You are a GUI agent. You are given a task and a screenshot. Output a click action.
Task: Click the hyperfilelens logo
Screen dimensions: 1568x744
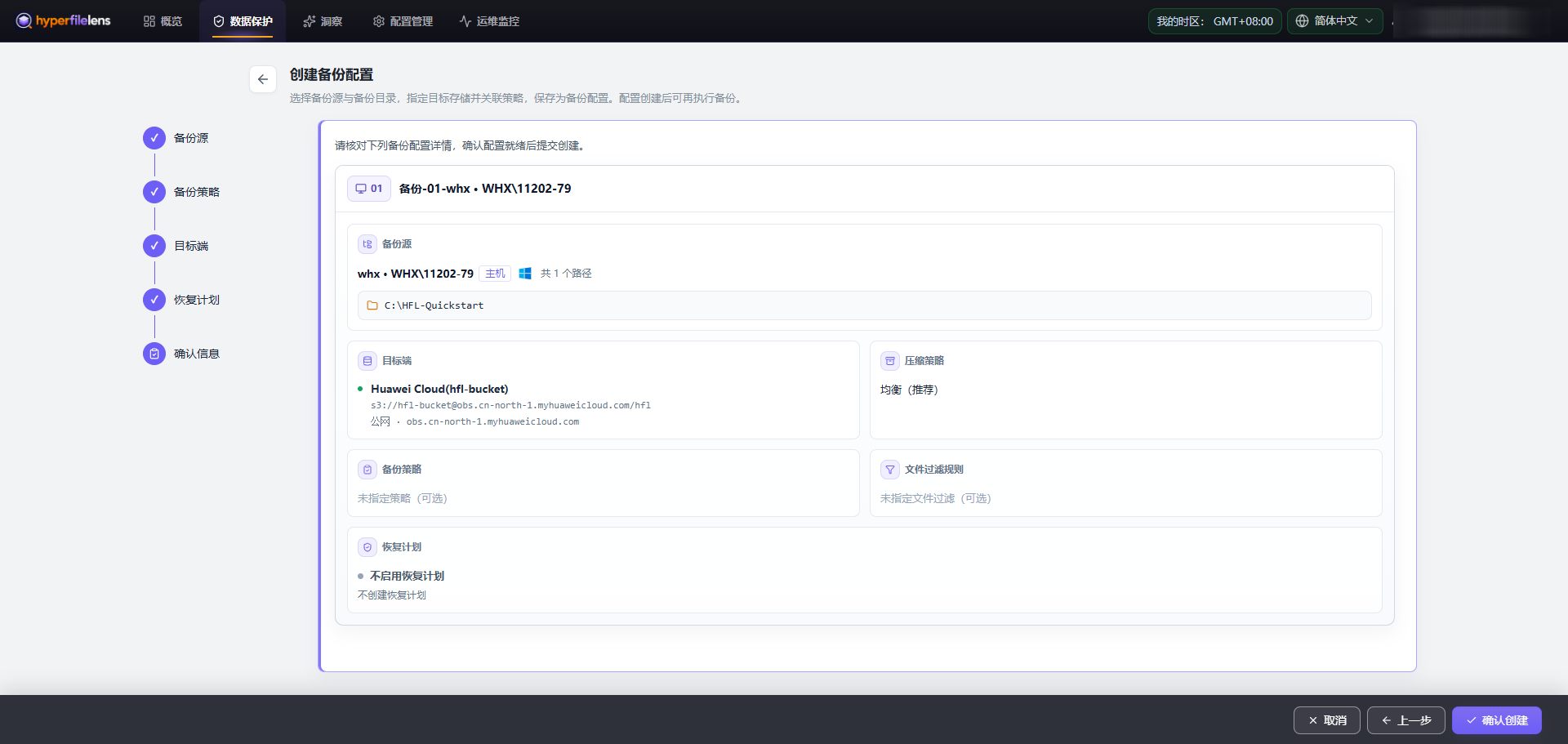tap(63, 20)
